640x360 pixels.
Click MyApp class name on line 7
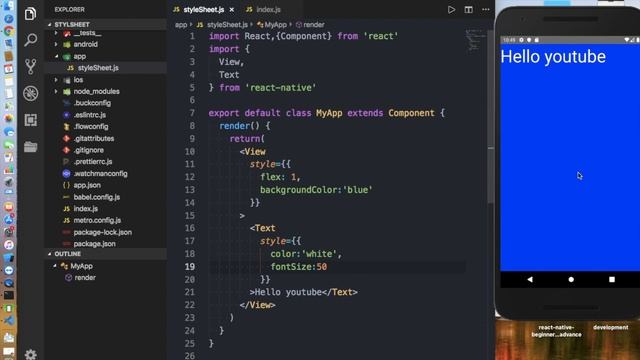click(x=329, y=113)
